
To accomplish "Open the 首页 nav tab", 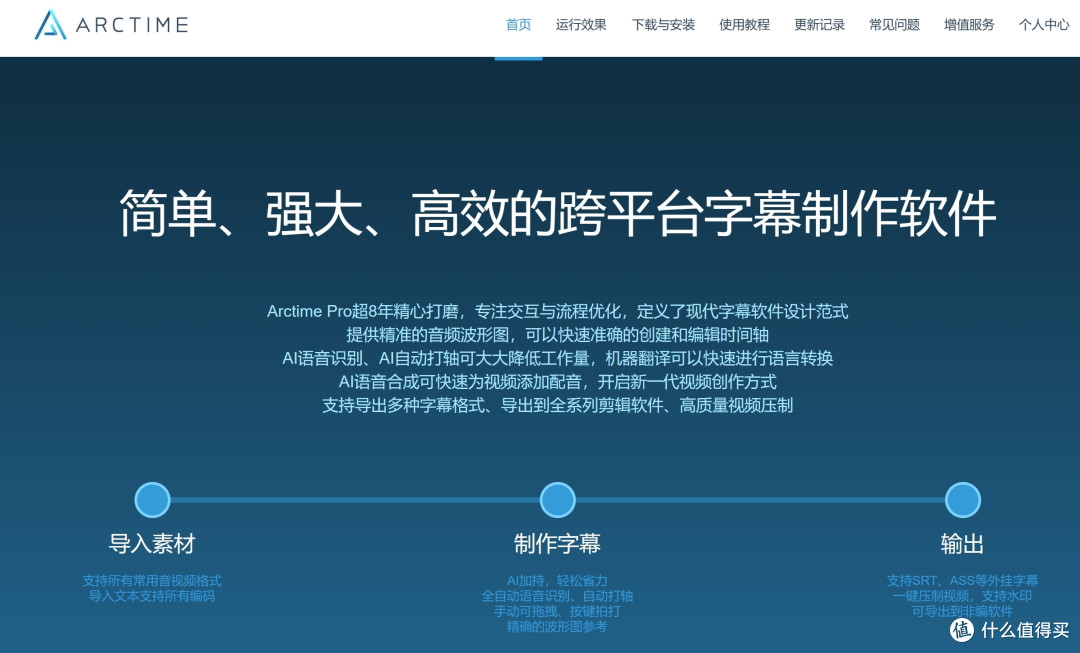I will (x=519, y=25).
